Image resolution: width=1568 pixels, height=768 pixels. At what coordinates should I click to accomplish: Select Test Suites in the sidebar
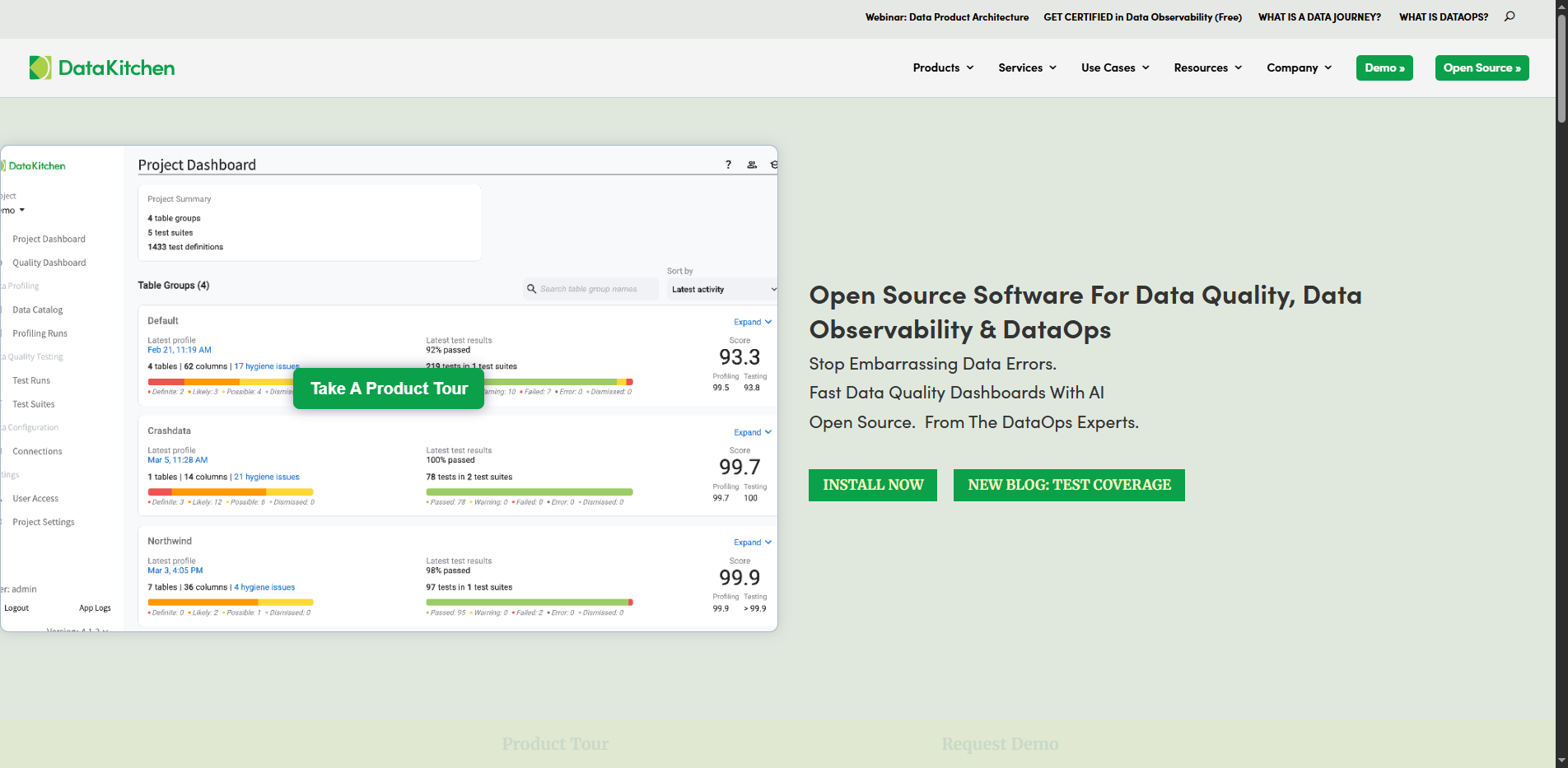tap(34, 404)
